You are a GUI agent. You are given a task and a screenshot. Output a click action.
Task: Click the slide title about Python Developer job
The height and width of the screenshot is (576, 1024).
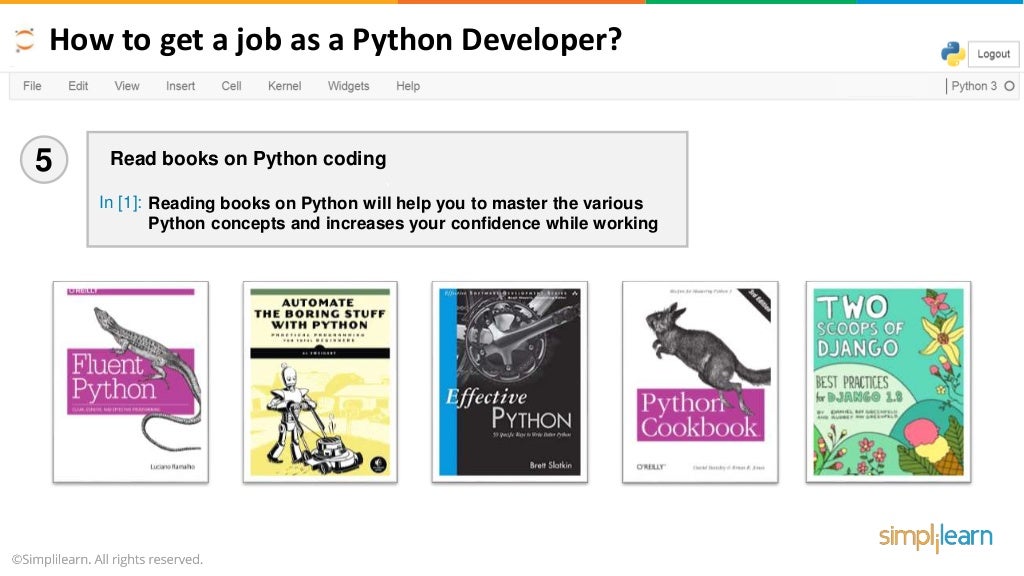click(x=336, y=40)
